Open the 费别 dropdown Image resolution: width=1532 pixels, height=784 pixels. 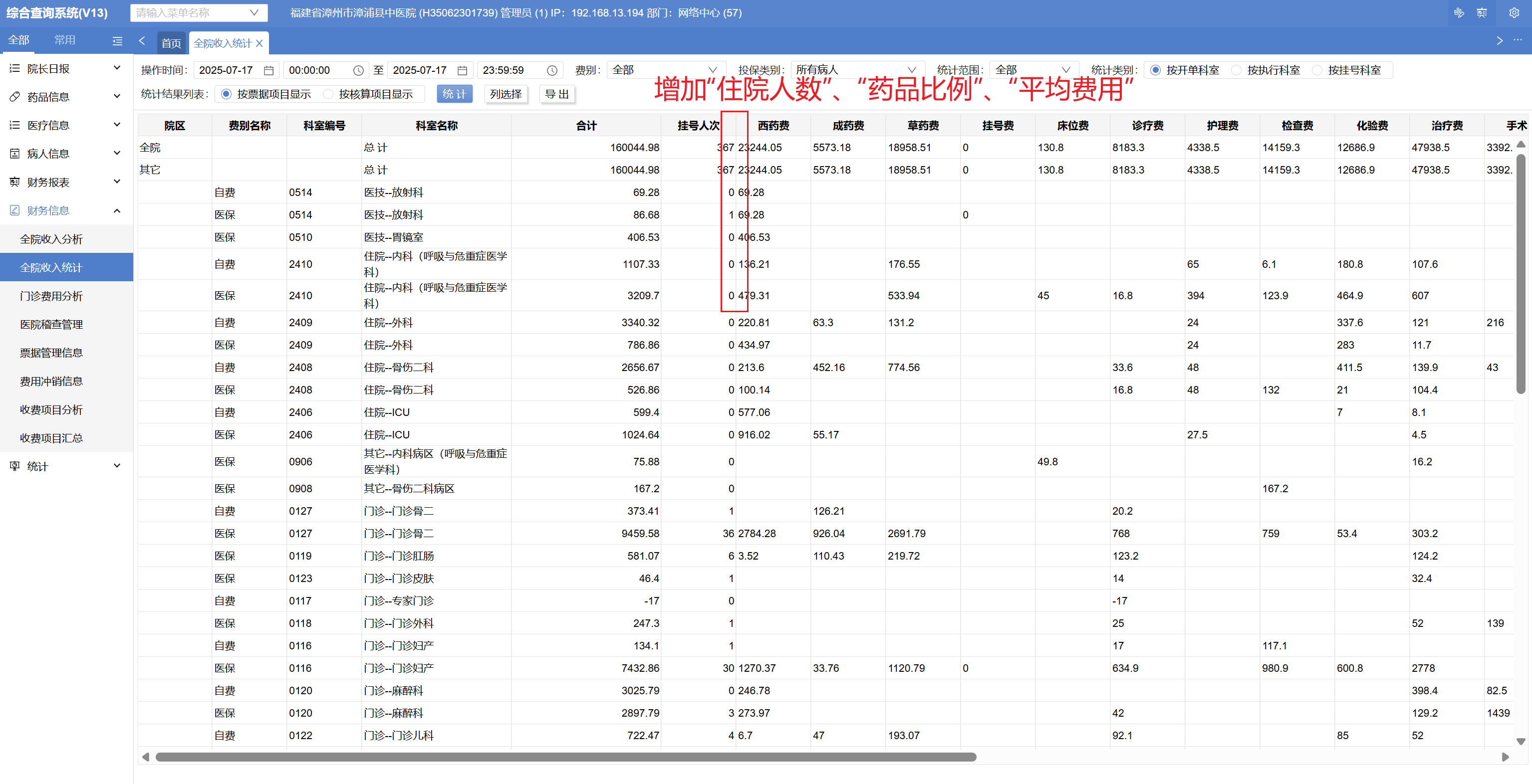(x=664, y=70)
